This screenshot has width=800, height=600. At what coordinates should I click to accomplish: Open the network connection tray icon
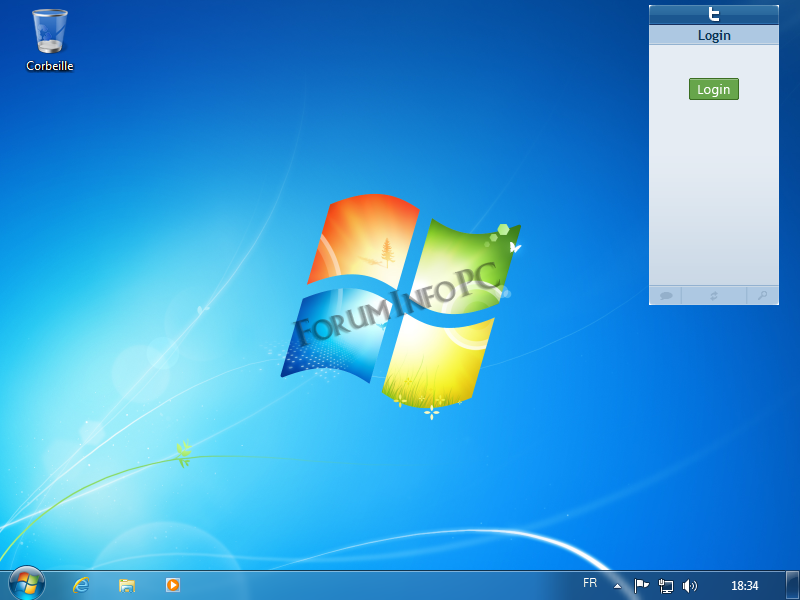[x=666, y=586]
